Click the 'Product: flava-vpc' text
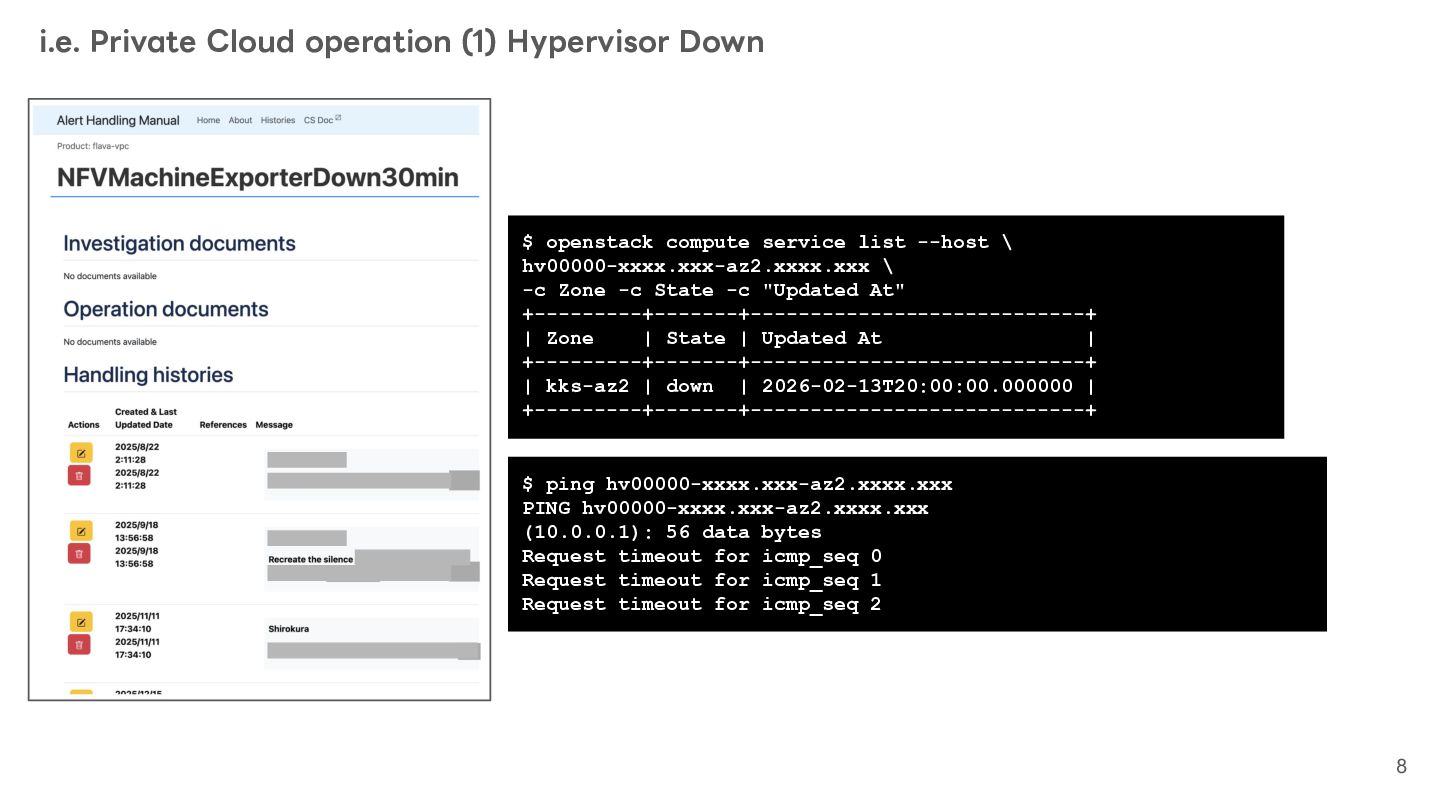Viewport: 1440px width, 810px height. [93, 146]
